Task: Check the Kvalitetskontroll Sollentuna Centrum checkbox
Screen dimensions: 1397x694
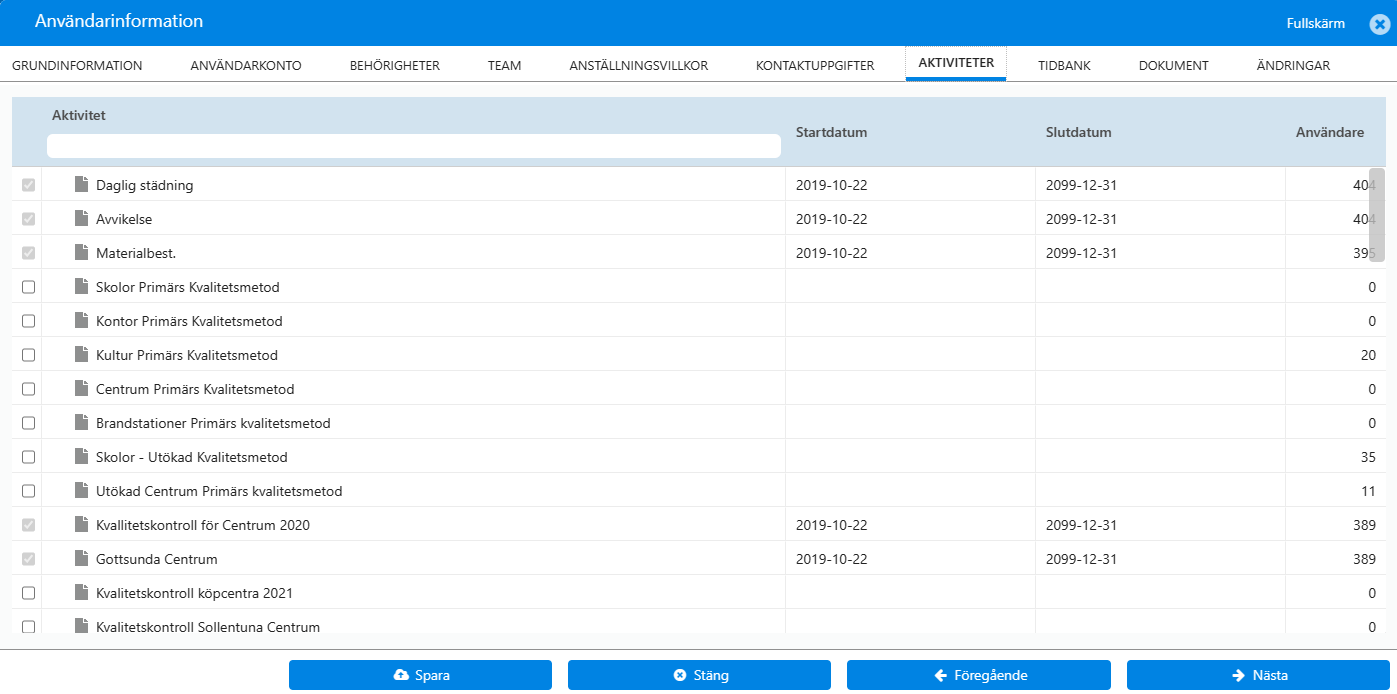Action: pyautogui.click(x=28, y=627)
